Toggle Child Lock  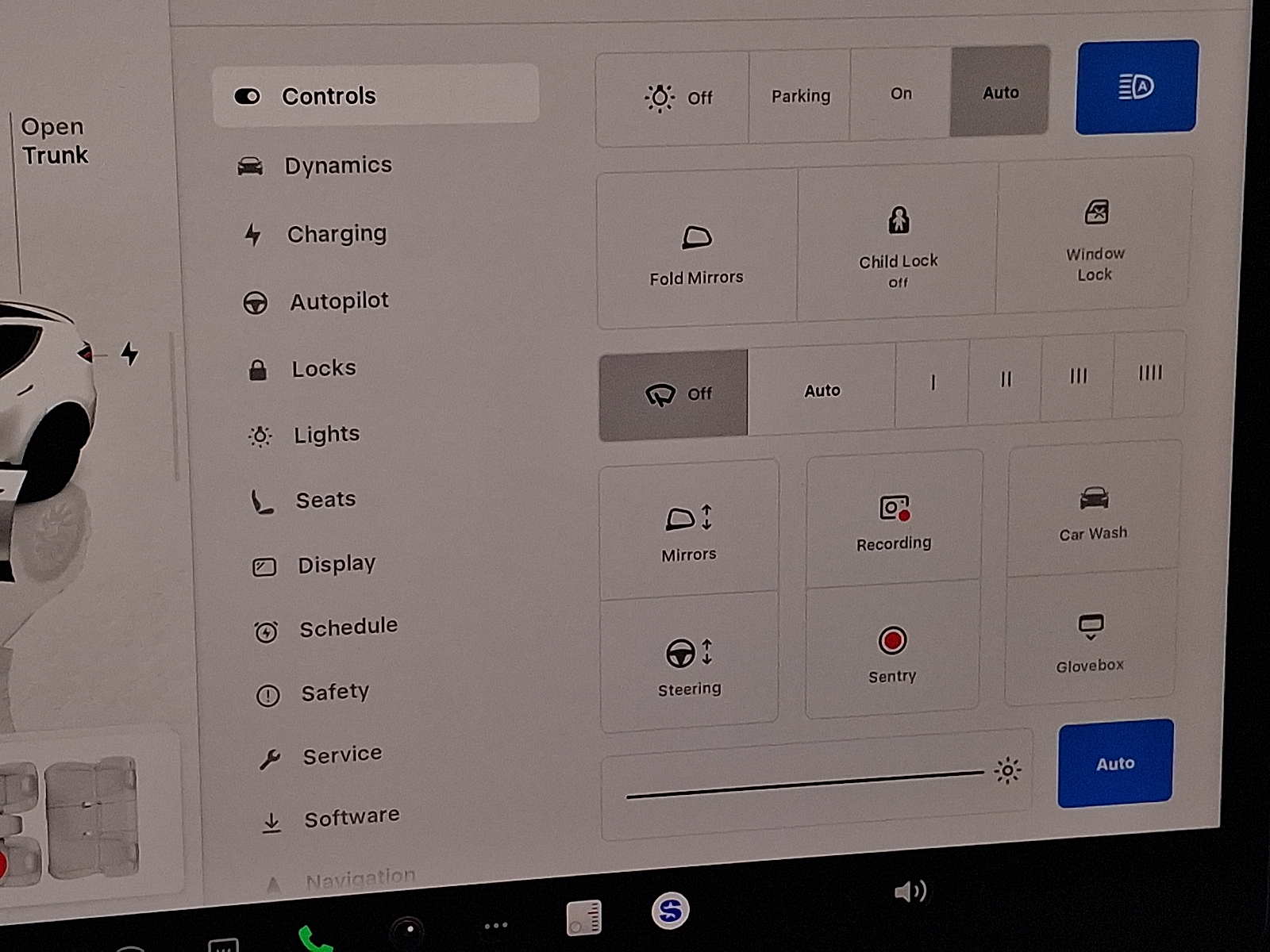(898, 244)
